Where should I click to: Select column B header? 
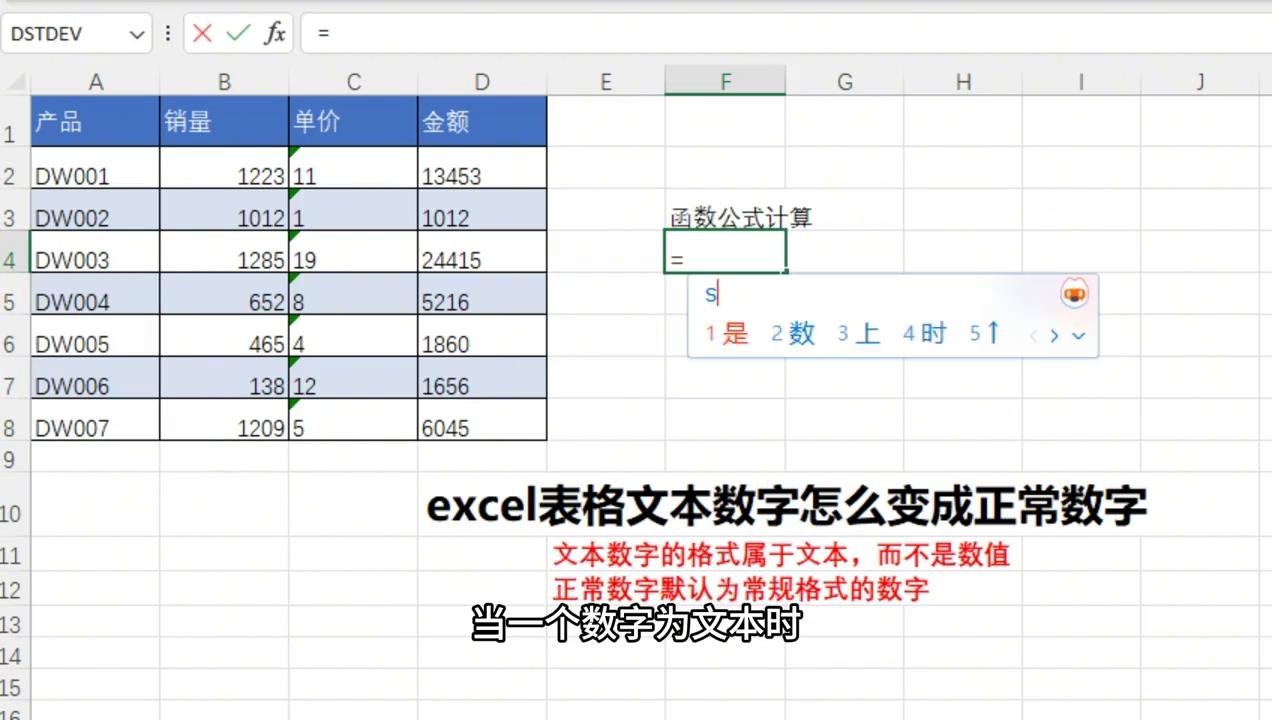click(224, 82)
